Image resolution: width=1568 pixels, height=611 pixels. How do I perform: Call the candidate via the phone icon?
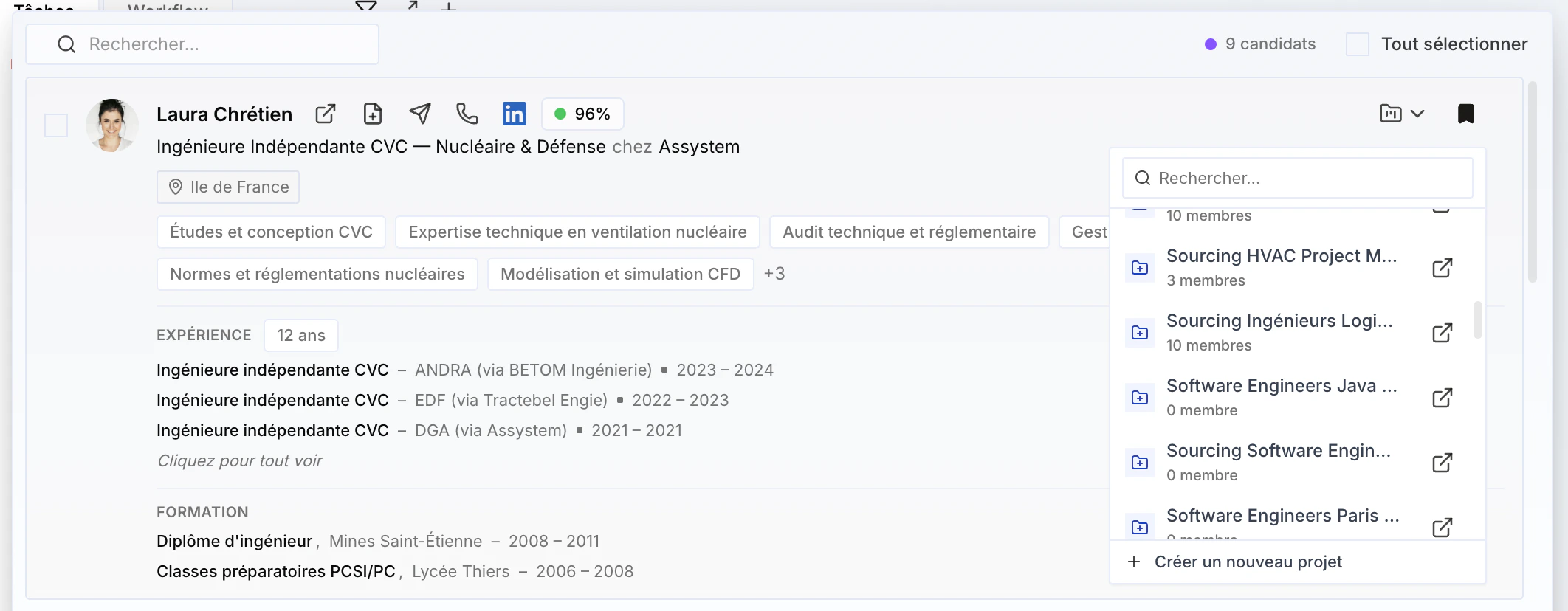click(467, 114)
